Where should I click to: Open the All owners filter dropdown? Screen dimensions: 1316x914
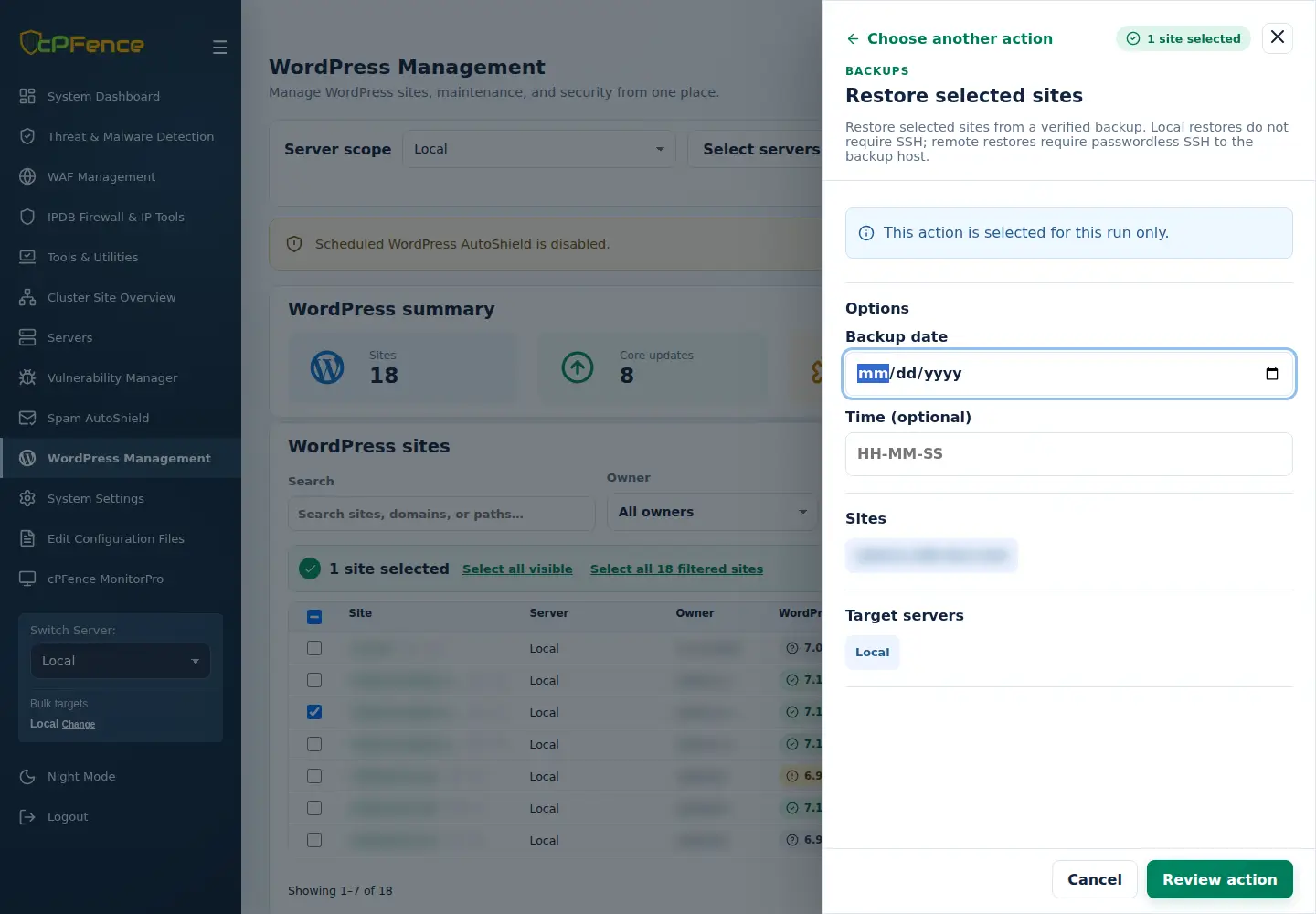pos(713,512)
